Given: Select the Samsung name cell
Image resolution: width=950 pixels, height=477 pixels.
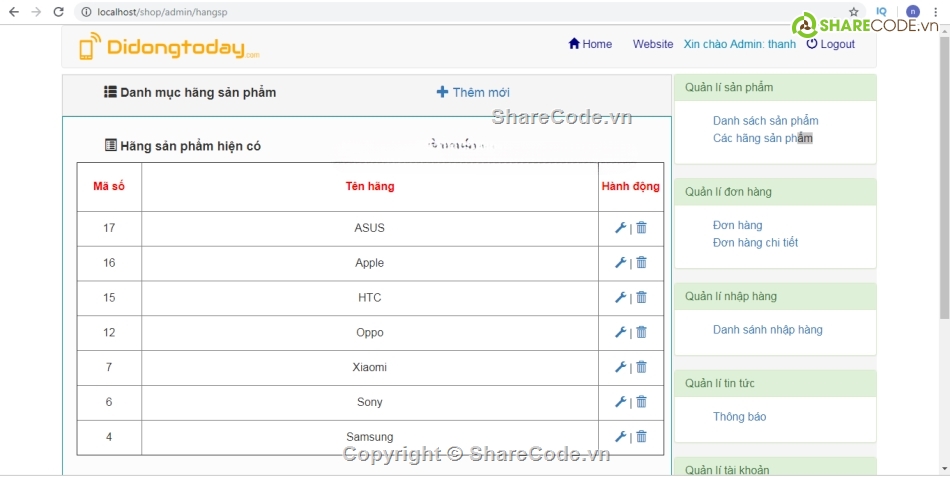Looking at the screenshot, I should point(370,437).
